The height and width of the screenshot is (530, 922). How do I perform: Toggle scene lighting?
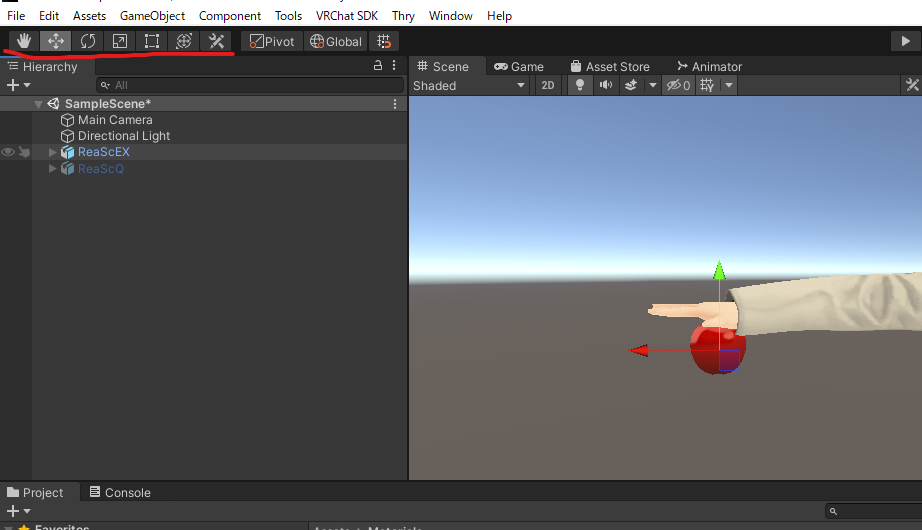coord(580,86)
